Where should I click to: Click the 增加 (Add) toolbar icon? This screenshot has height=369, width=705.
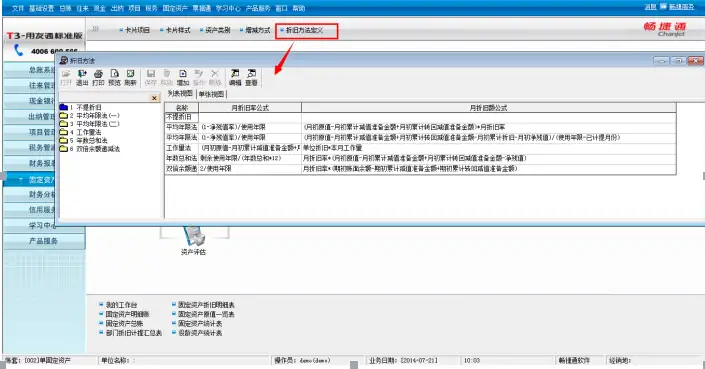point(183,78)
